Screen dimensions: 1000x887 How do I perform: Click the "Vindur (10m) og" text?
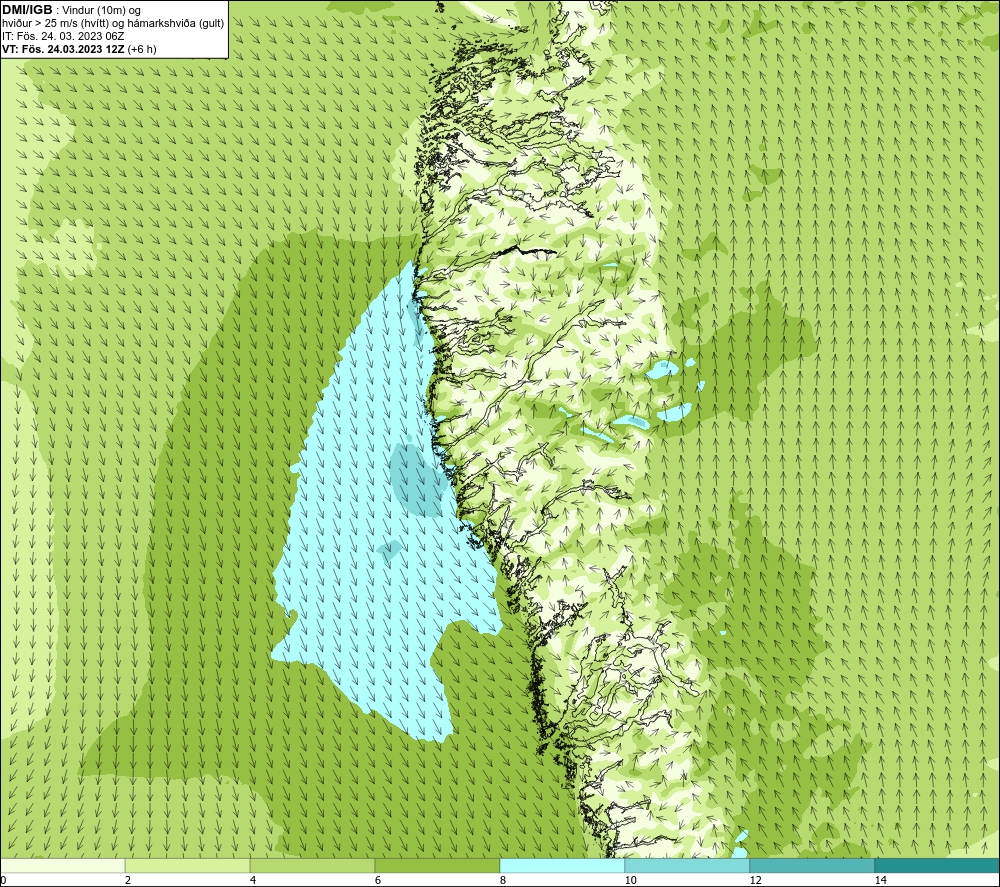click(102, 11)
